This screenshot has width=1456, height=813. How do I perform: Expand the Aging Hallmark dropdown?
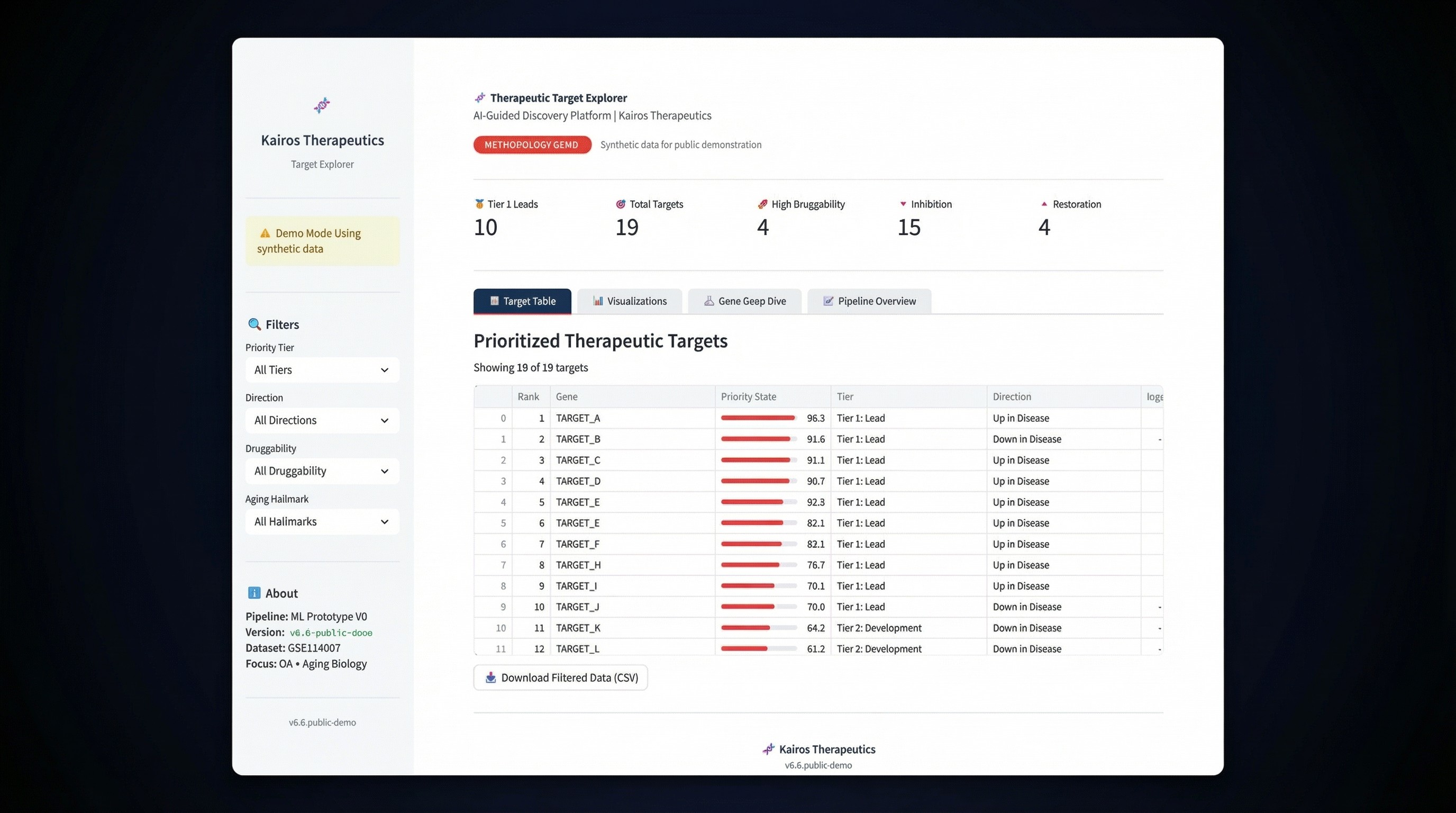[x=322, y=521]
